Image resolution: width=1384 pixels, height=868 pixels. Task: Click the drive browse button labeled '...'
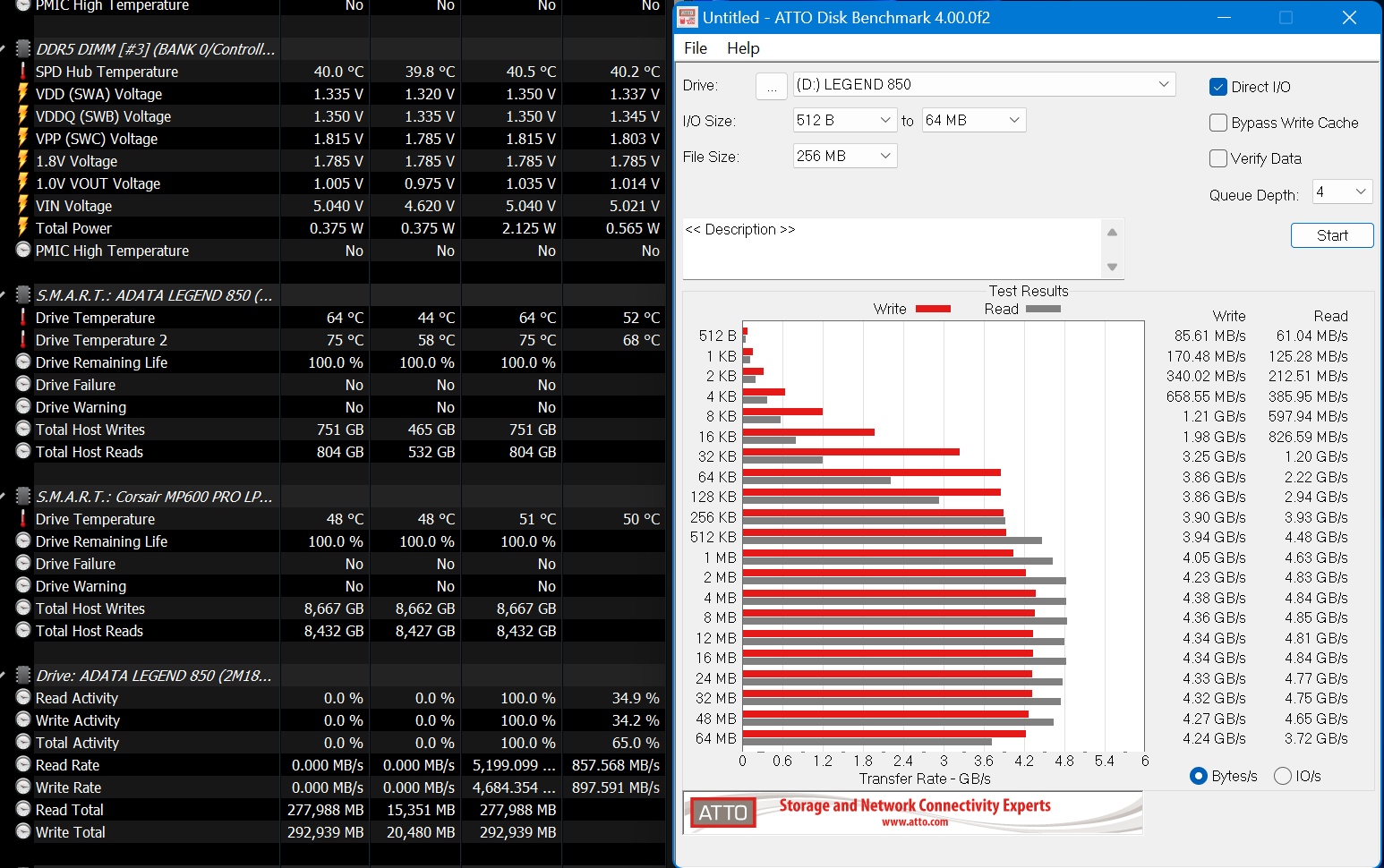772,86
